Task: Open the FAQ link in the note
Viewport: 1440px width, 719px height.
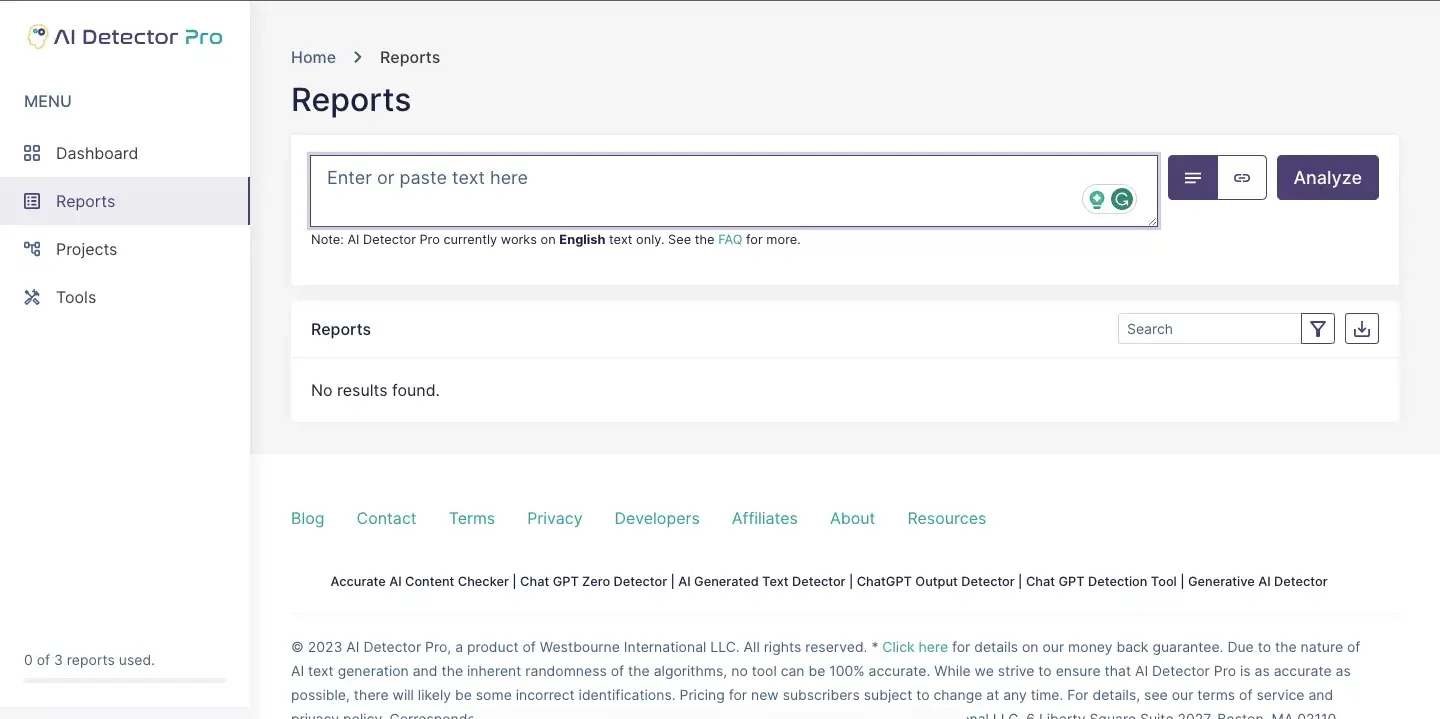Action: [x=730, y=240]
